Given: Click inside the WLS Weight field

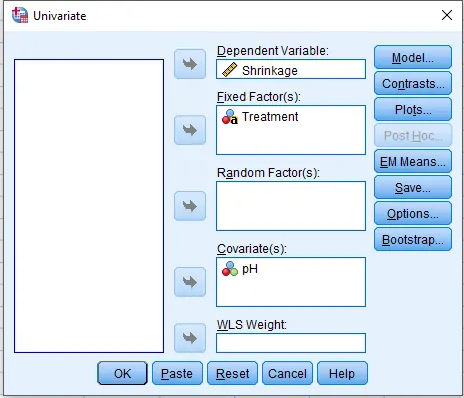Looking at the screenshot, I should (x=291, y=343).
